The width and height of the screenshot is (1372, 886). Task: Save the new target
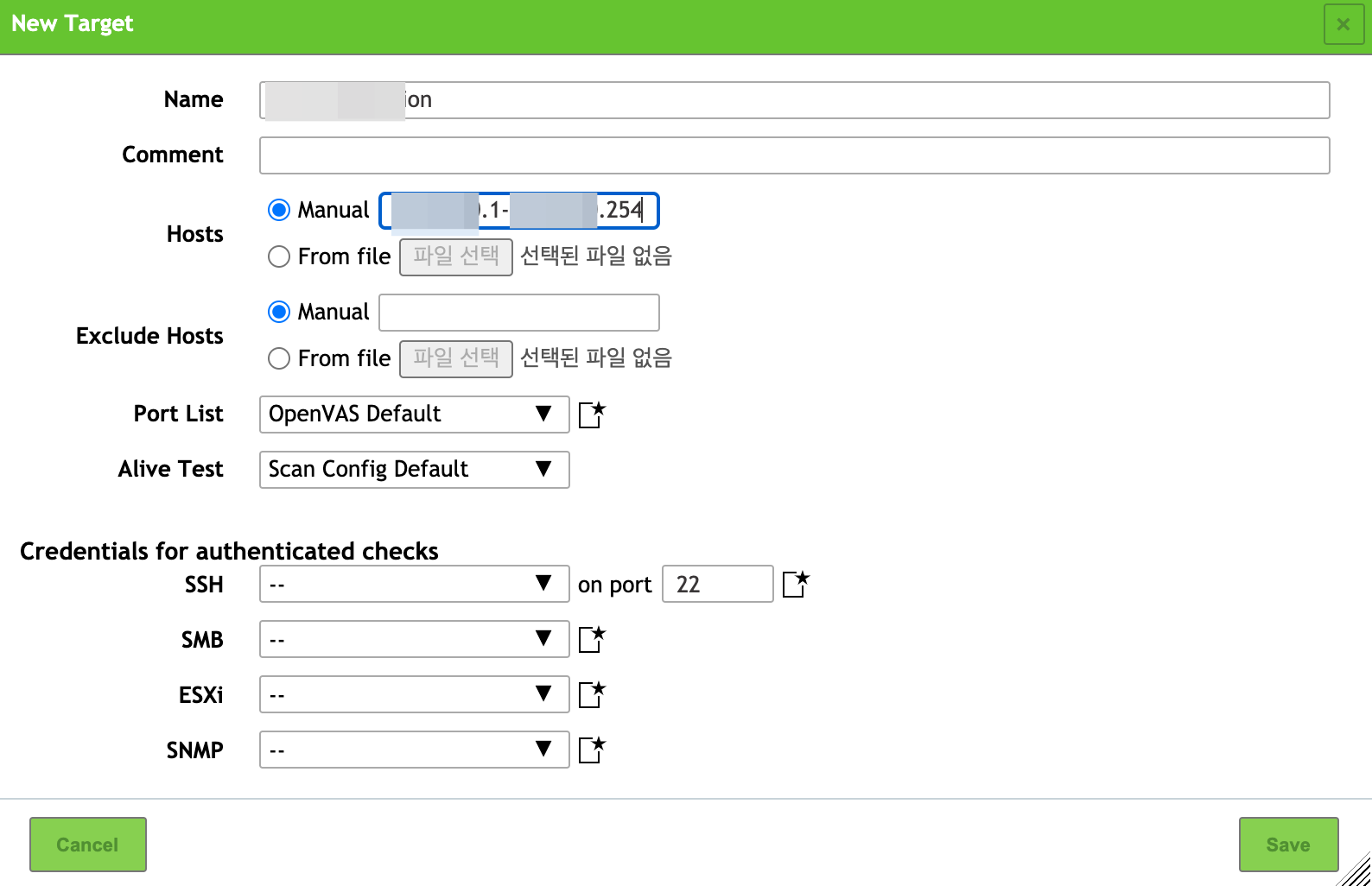point(1288,845)
